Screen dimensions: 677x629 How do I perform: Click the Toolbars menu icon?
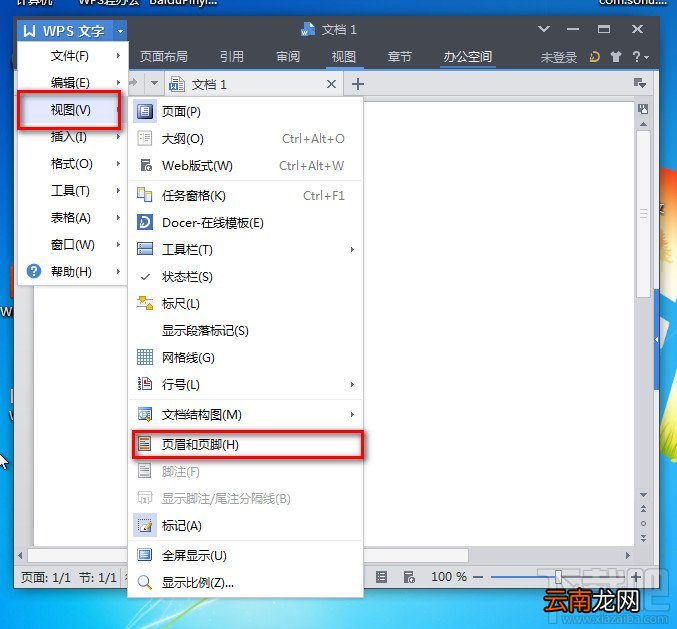[145, 249]
